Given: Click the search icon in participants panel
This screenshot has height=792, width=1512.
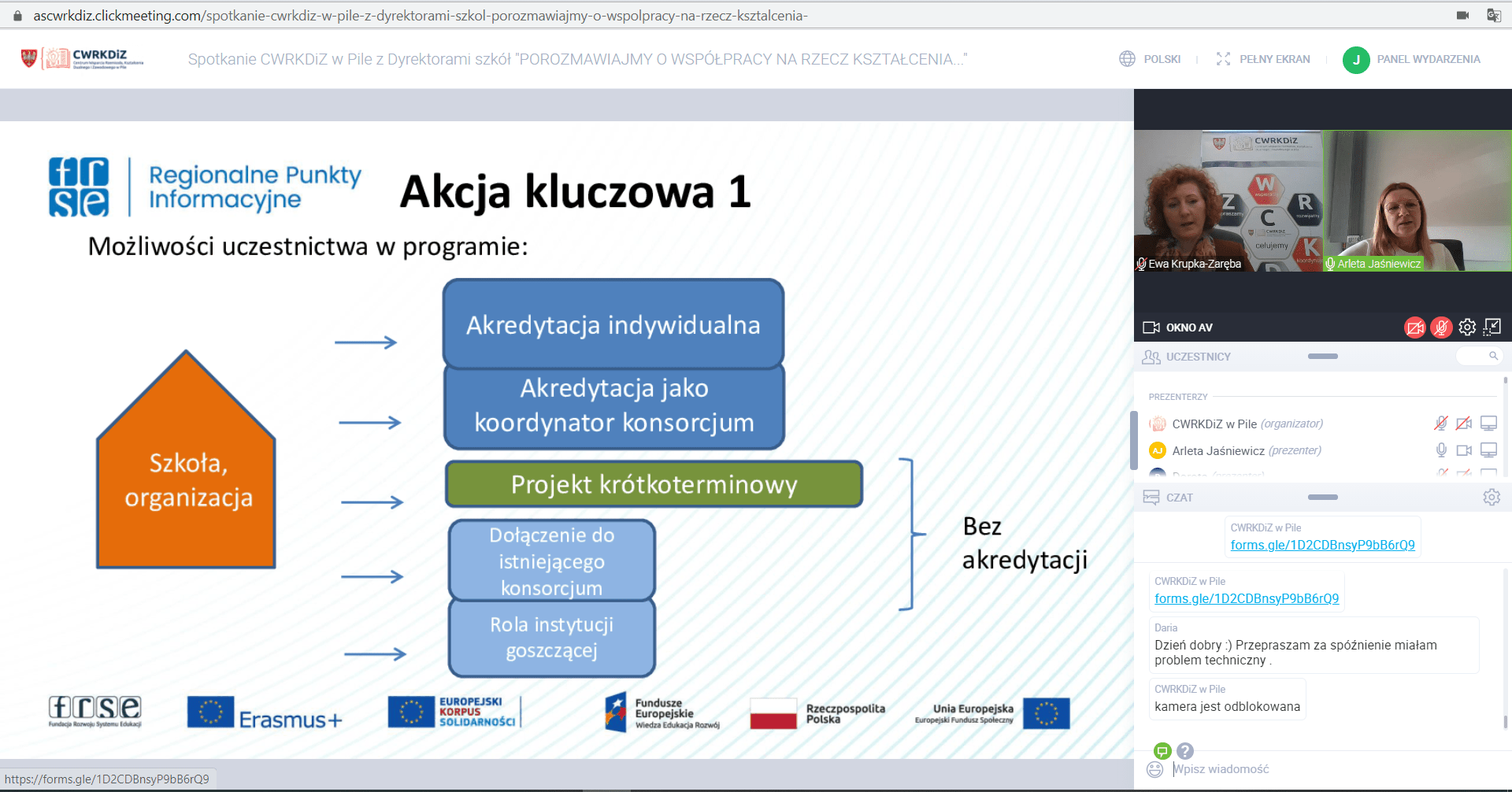Looking at the screenshot, I should (x=1493, y=357).
